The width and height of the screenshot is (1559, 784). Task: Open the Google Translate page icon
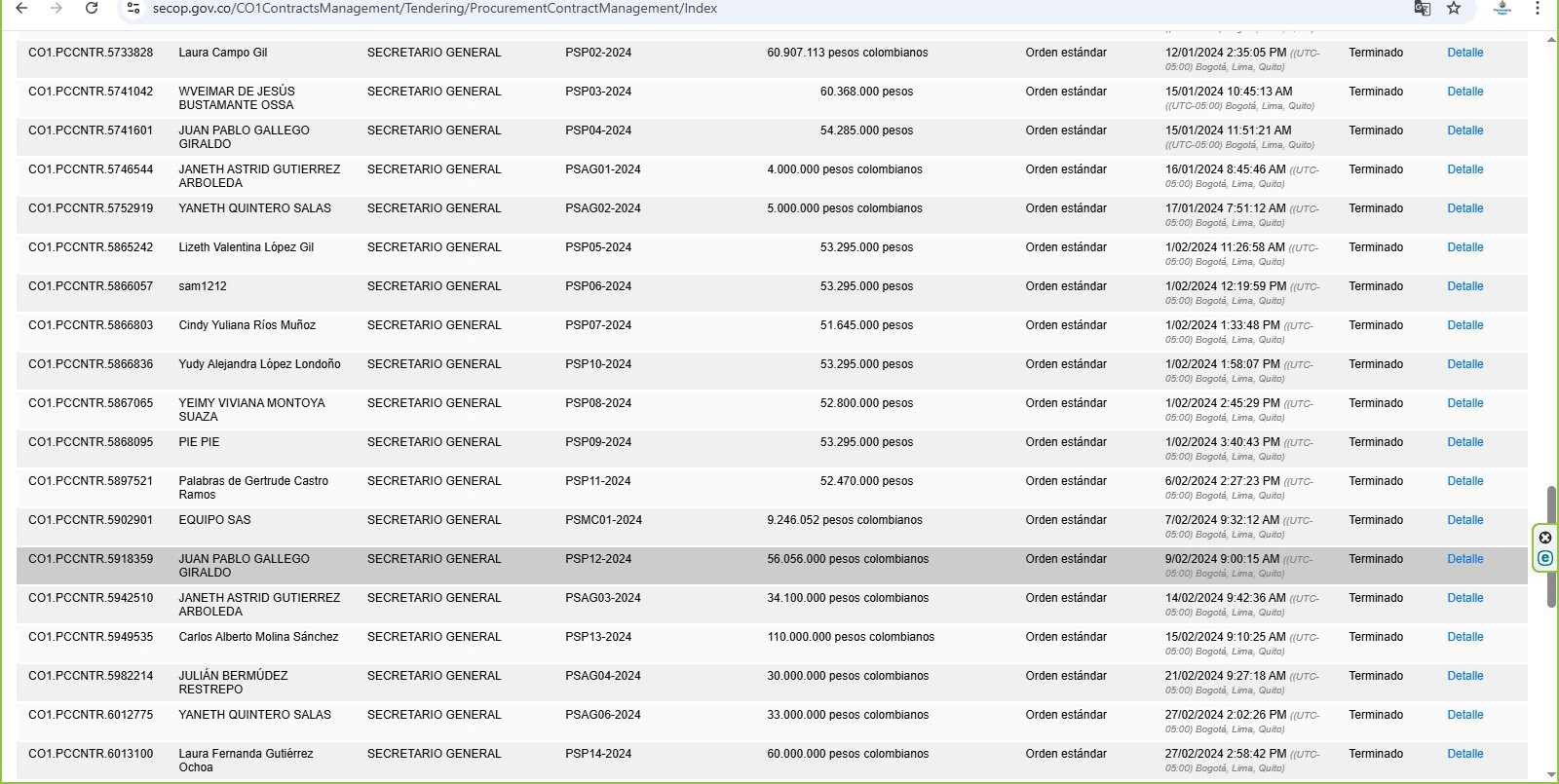(1422, 9)
